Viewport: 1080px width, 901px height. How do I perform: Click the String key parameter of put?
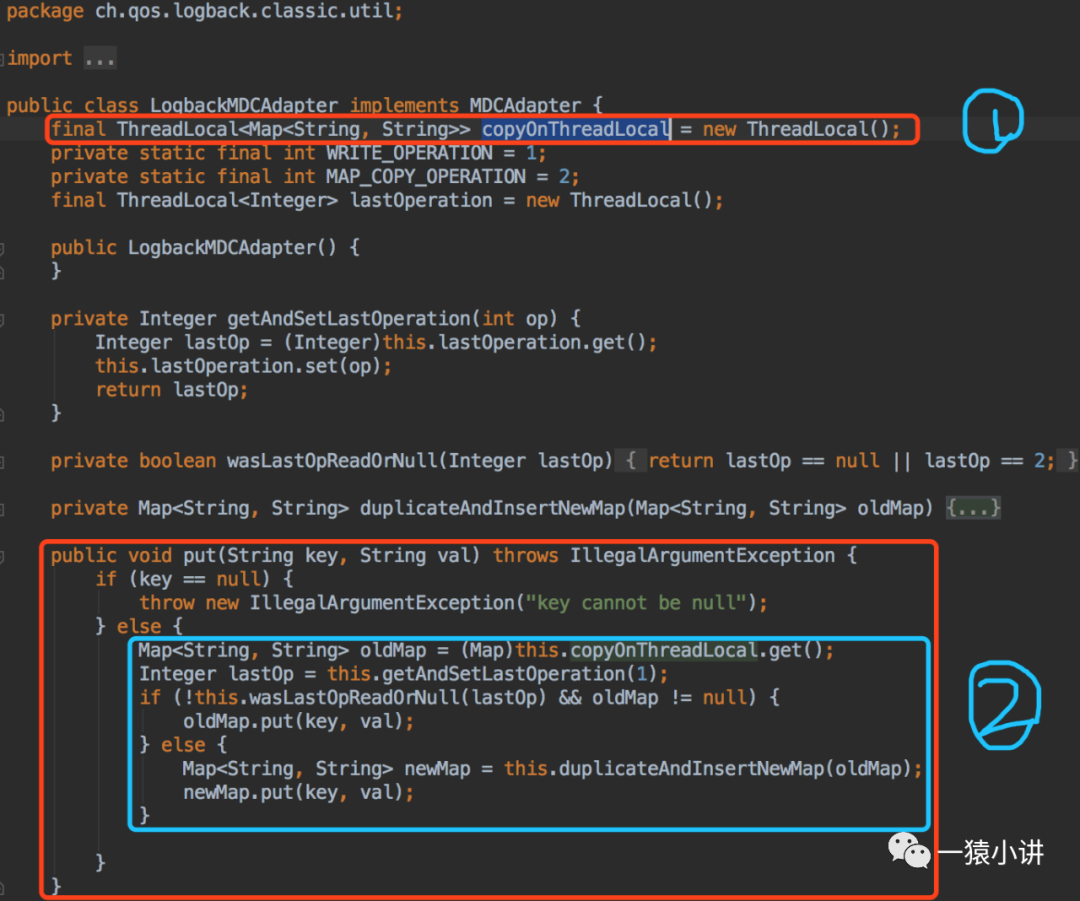coord(282,555)
